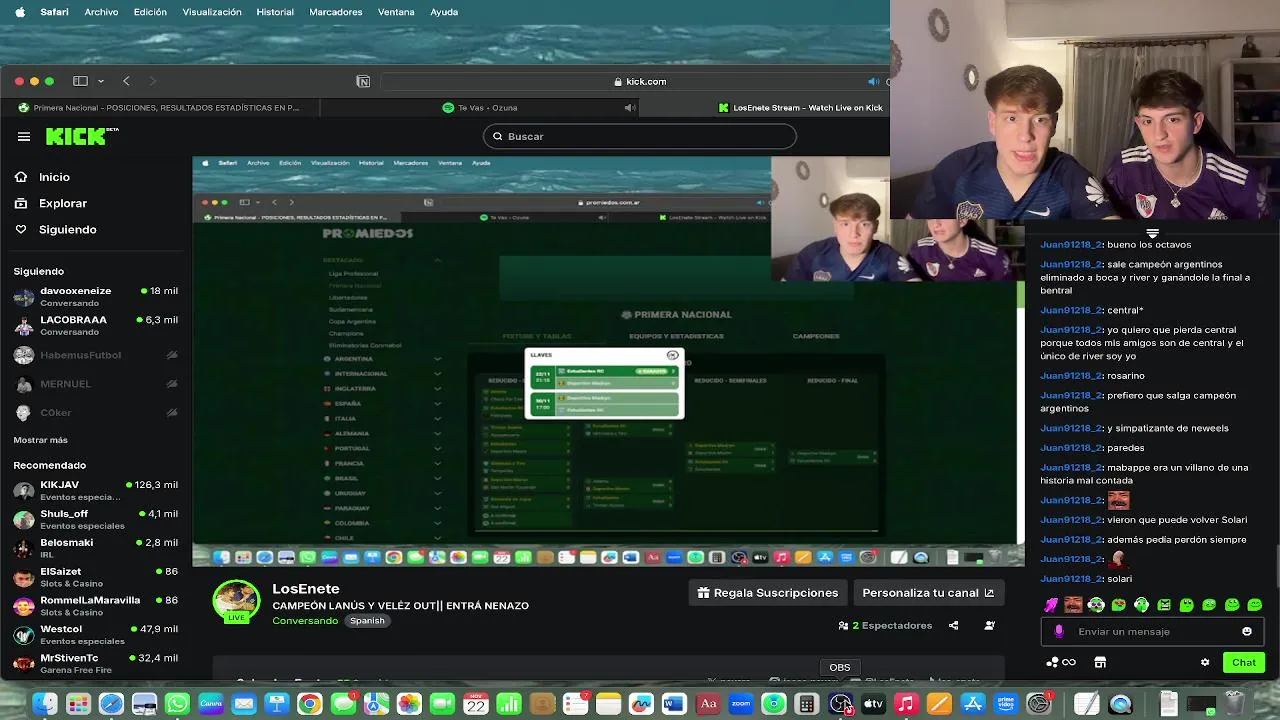The height and width of the screenshot is (720, 1280).
Task: Open the Ventana menu
Action: pyautogui.click(x=396, y=12)
